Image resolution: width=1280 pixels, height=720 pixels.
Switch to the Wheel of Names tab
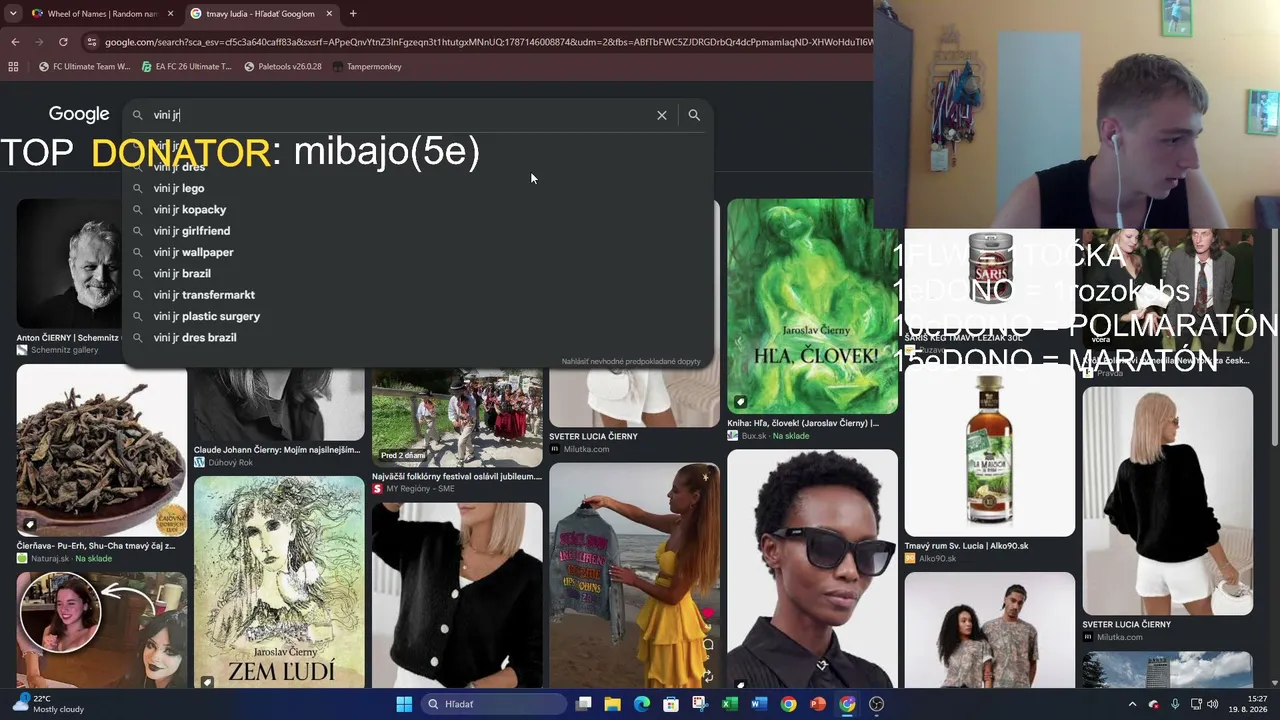pyautogui.click(x=102, y=14)
